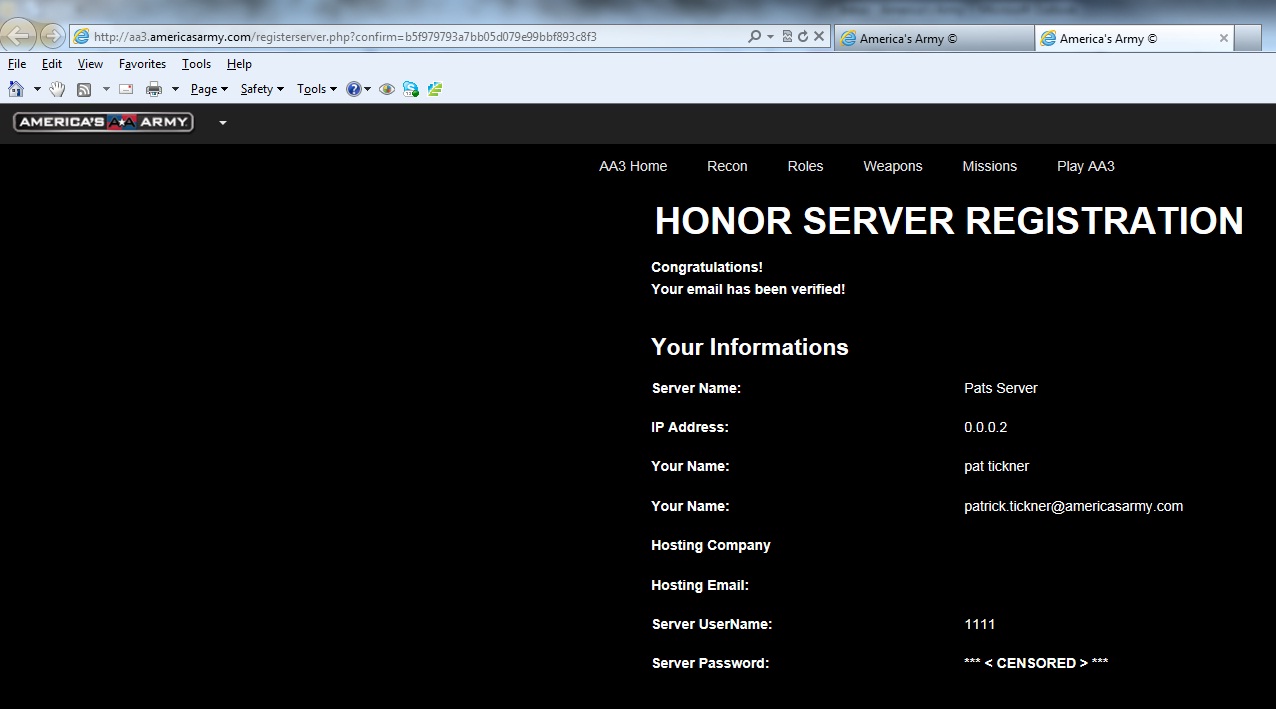Click the RSS feeds icon

[x=84, y=89]
